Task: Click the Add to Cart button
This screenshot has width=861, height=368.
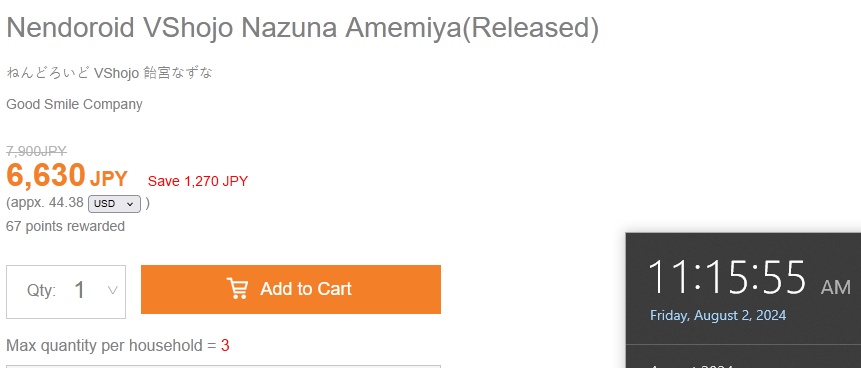Action: [x=291, y=289]
